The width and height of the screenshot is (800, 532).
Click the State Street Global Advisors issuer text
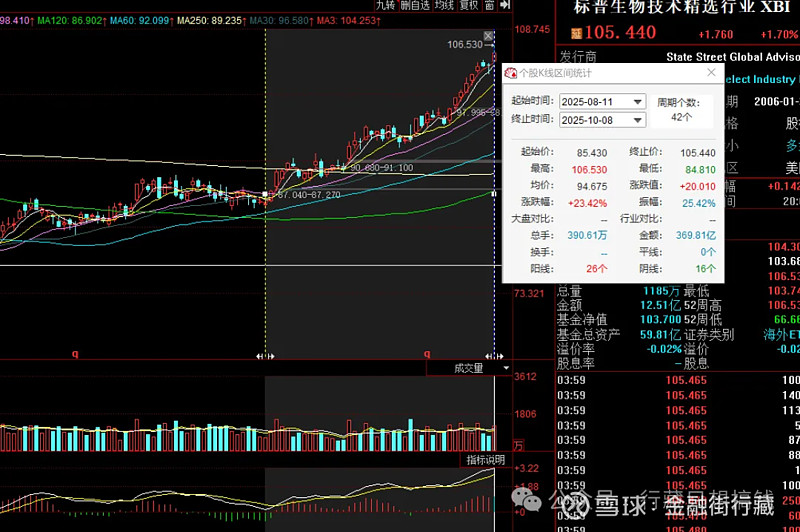pyautogui.click(x=733, y=57)
